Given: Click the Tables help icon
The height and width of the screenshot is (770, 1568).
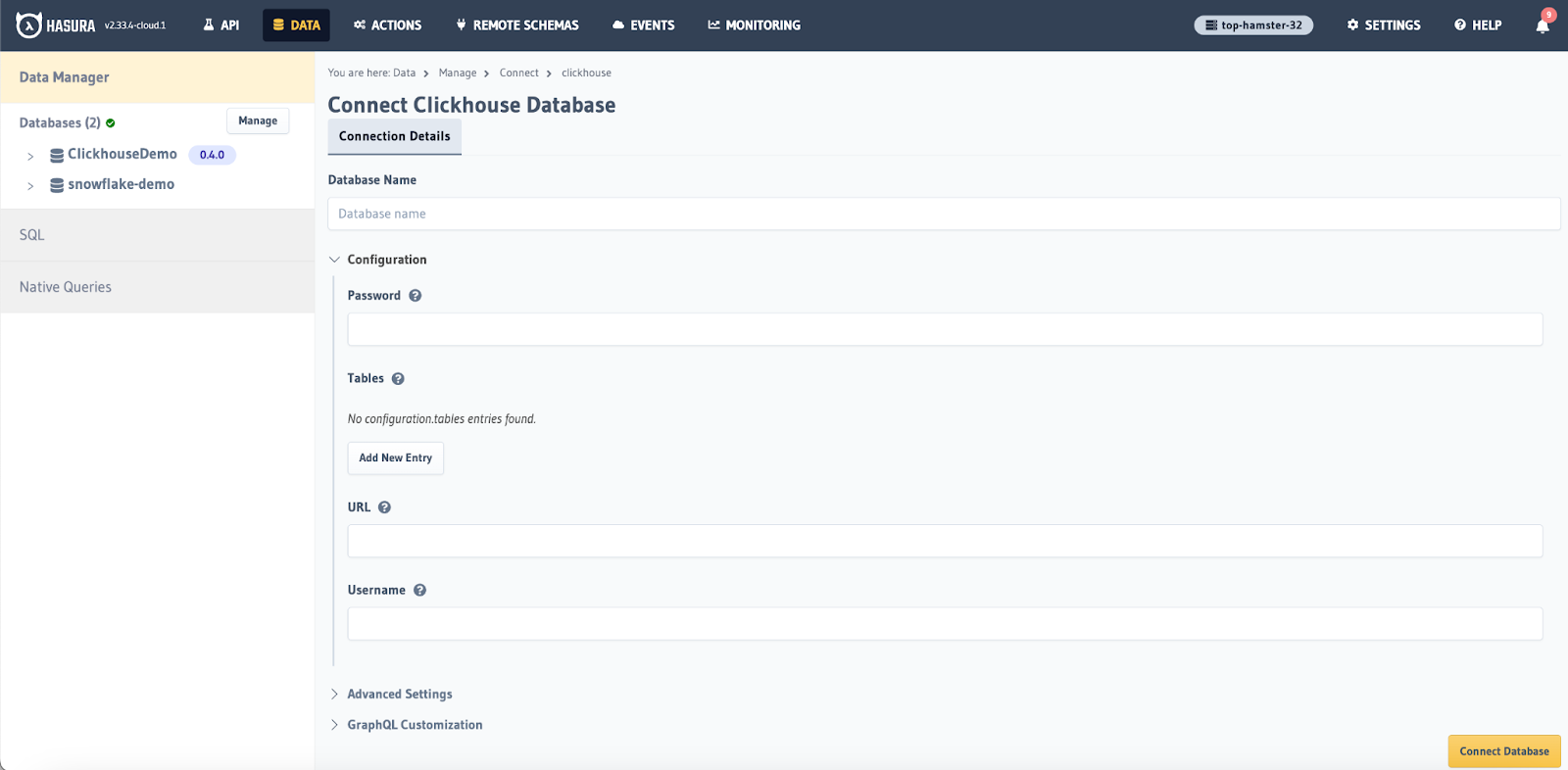Looking at the screenshot, I should (398, 379).
